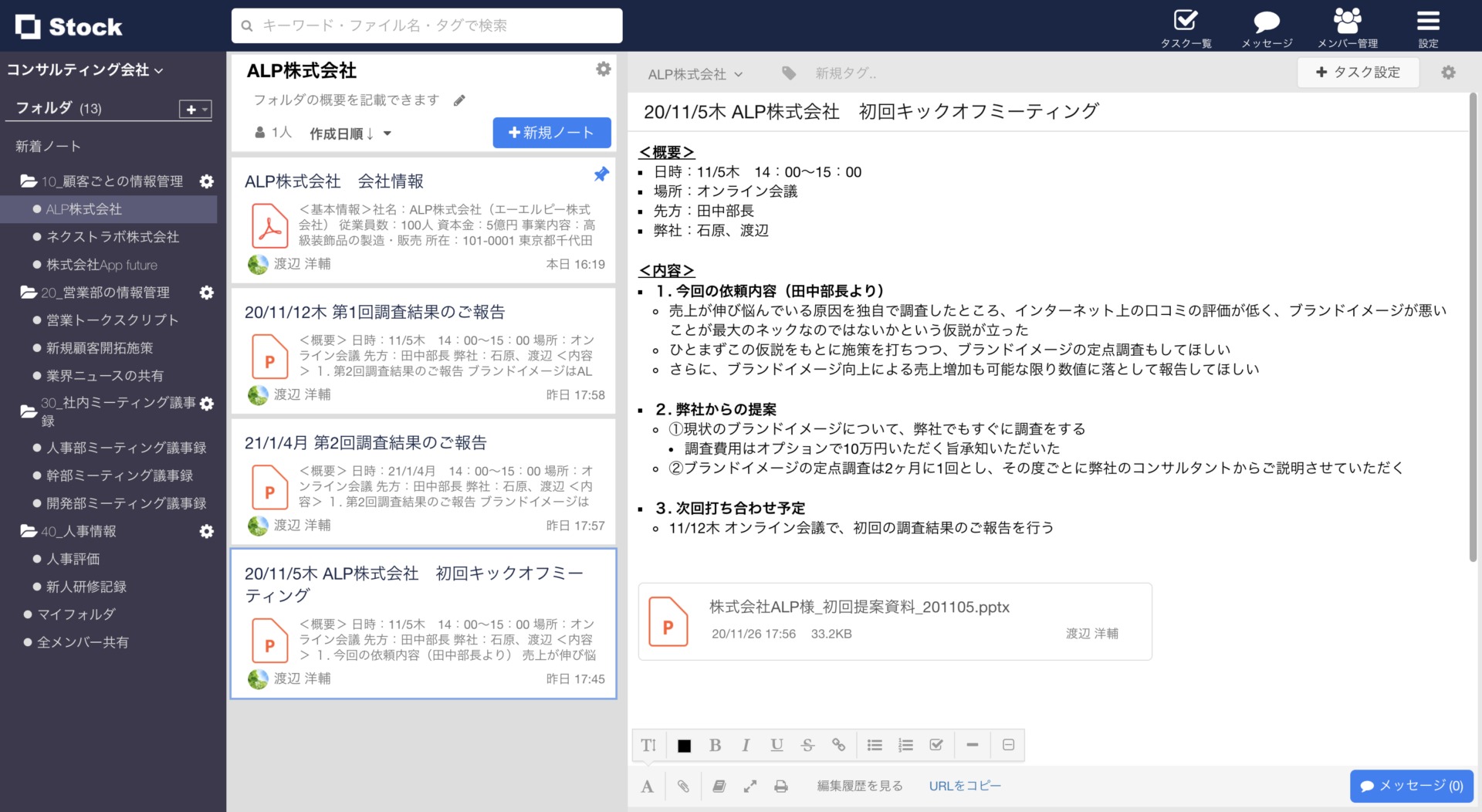
Task: Apply italic formatting
Action: (x=746, y=745)
